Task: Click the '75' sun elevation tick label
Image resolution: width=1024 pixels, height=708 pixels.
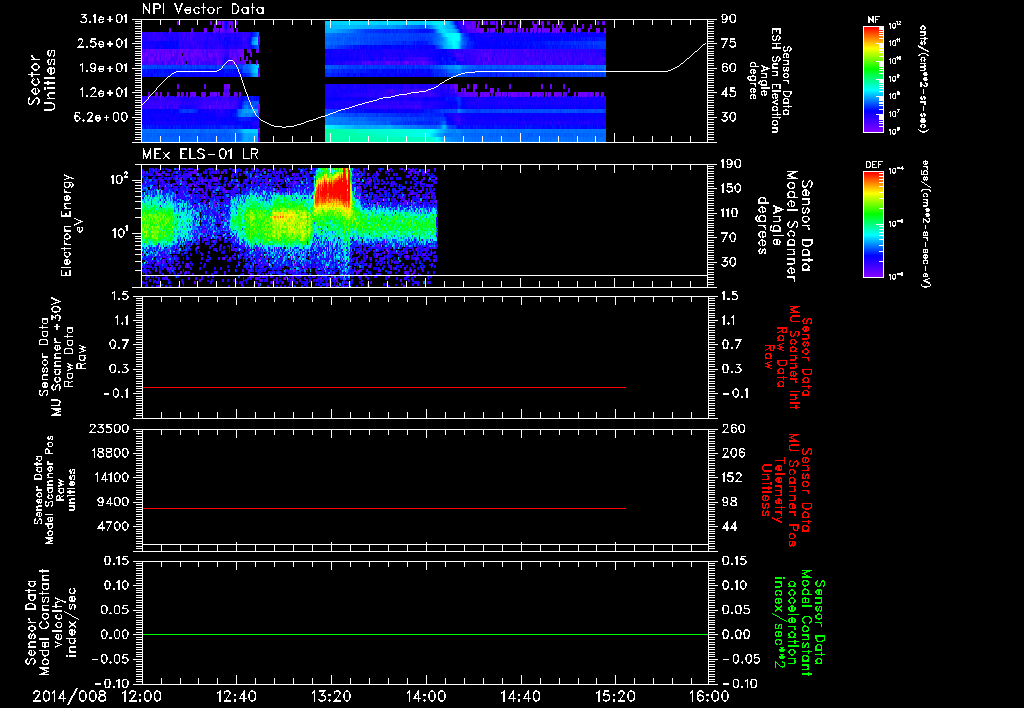Action: pyautogui.click(x=728, y=43)
